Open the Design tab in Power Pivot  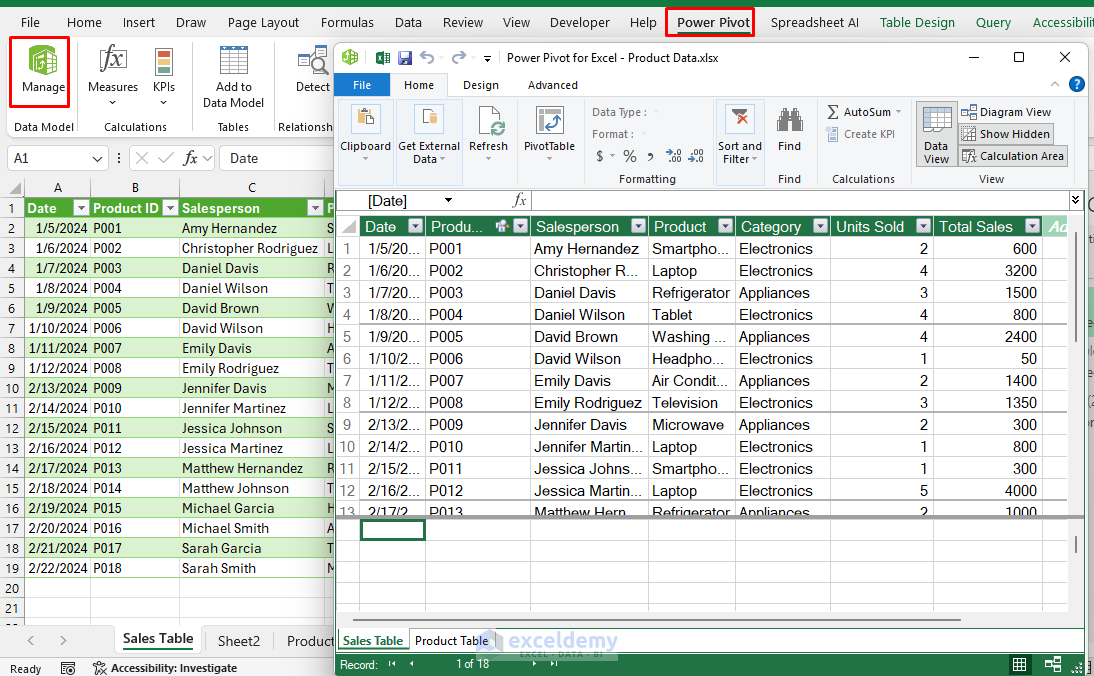tap(480, 85)
